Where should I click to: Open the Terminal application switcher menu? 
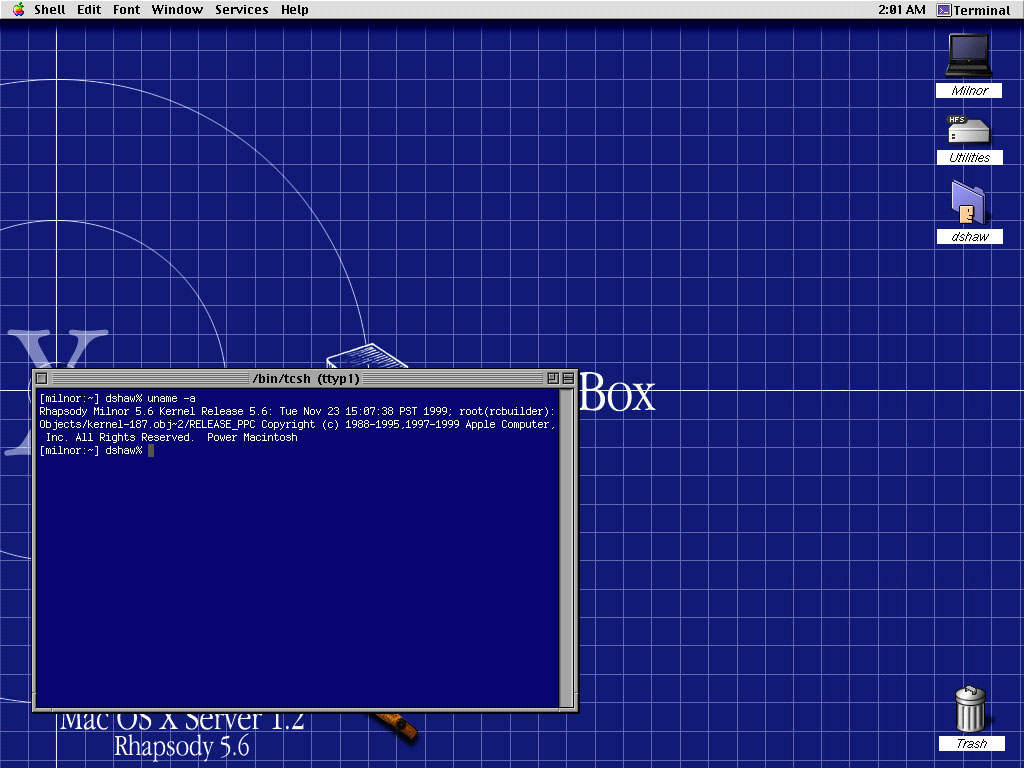point(974,10)
